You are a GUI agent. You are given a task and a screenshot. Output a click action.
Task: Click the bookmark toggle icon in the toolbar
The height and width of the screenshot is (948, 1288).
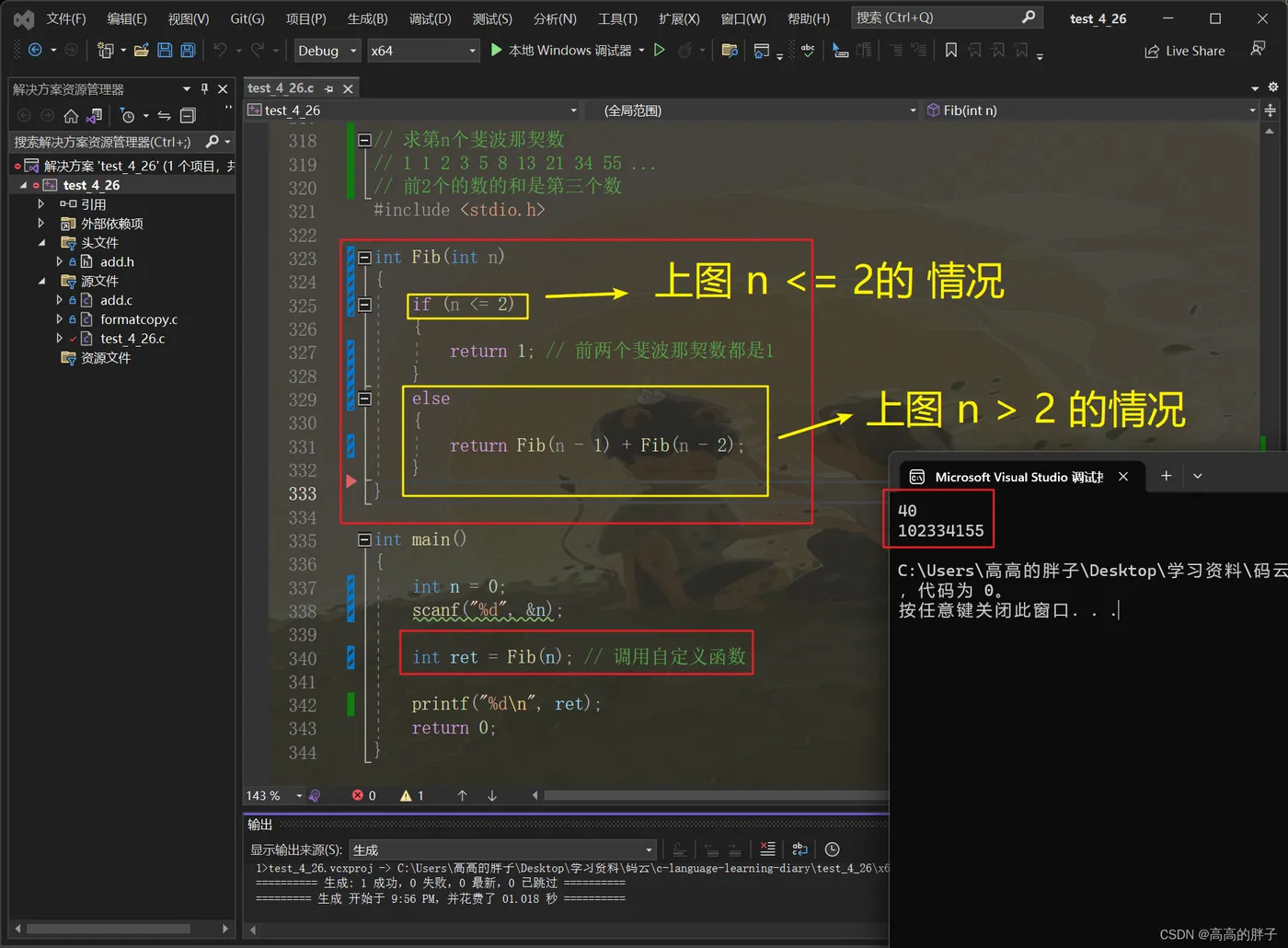951,51
